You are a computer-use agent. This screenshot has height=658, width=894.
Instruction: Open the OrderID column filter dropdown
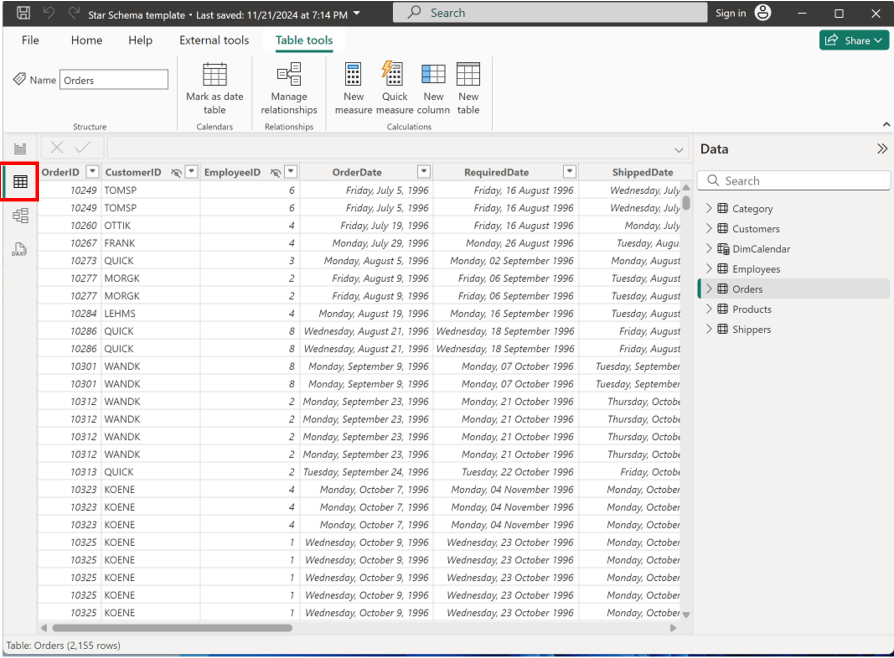[x=92, y=172]
